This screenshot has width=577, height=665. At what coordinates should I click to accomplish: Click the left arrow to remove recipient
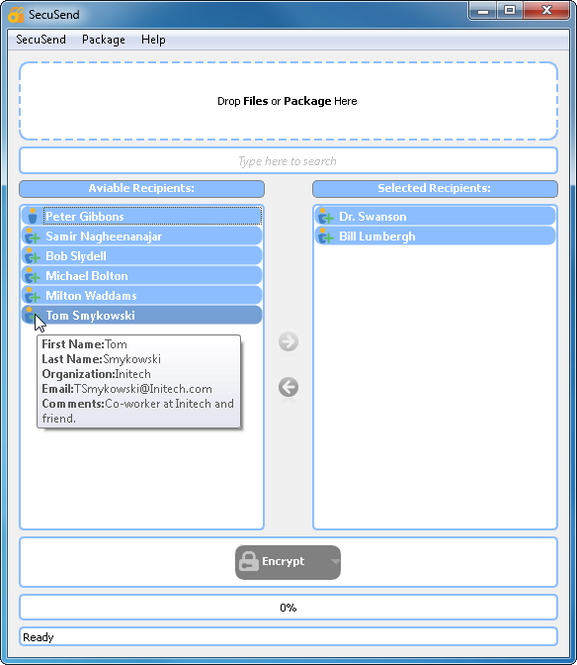pyautogui.click(x=288, y=387)
